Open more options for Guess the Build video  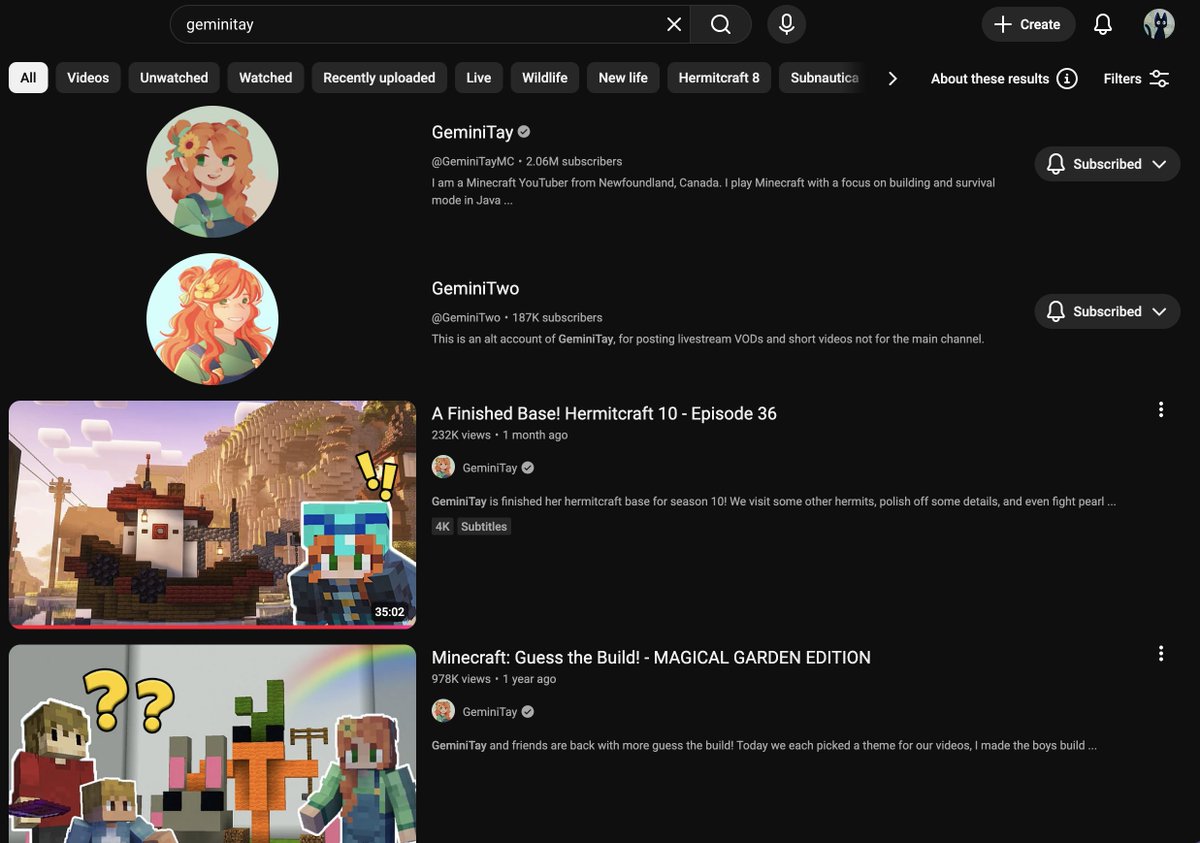pos(1161,653)
